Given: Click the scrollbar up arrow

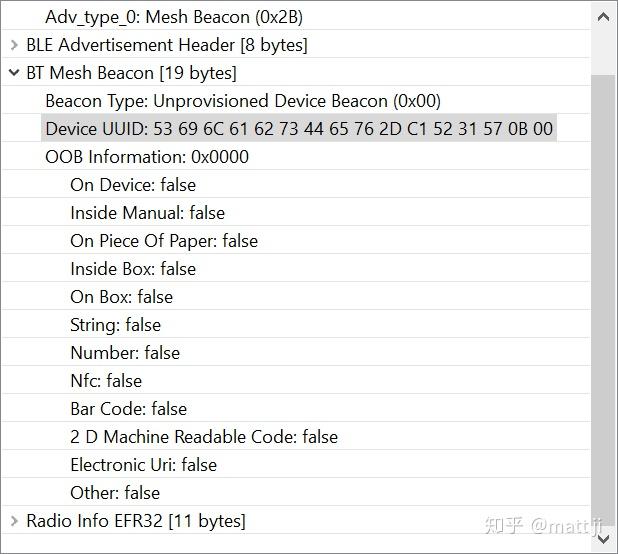Looking at the screenshot, I should tap(603, 16).
